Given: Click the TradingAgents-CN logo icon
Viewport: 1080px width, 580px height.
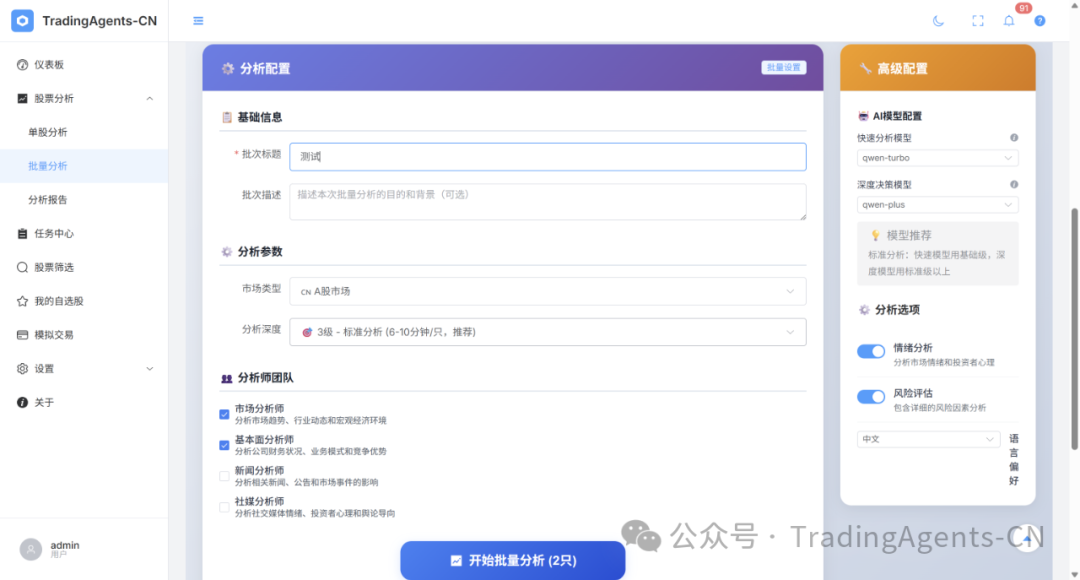Looking at the screenshot, I should click(22, 21).
